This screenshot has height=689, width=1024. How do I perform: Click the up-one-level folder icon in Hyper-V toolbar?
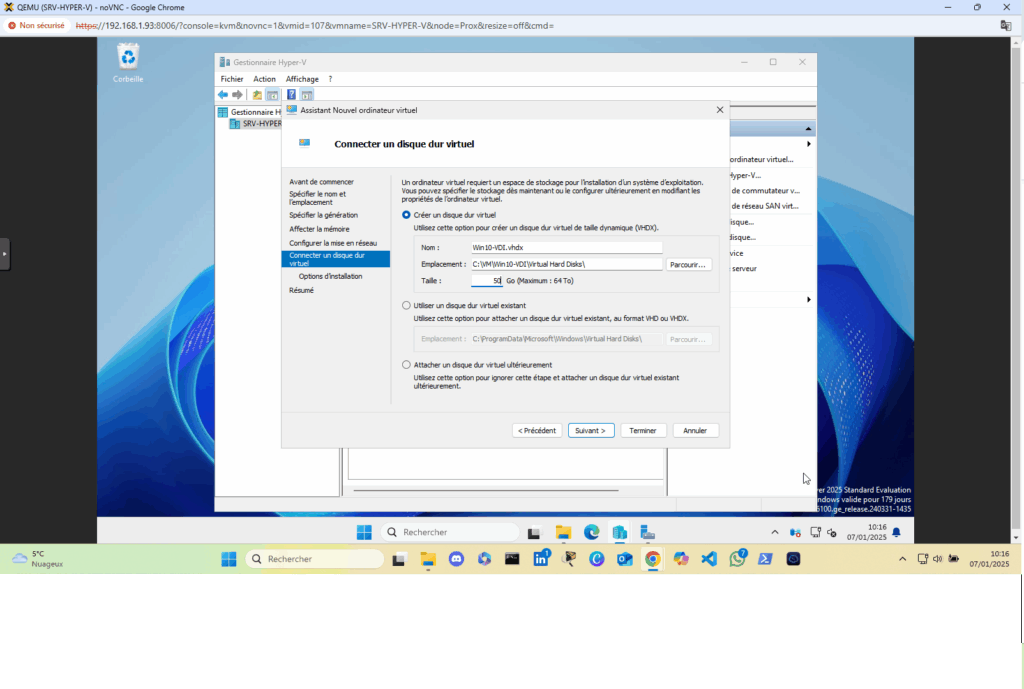[x=257, y=95]
